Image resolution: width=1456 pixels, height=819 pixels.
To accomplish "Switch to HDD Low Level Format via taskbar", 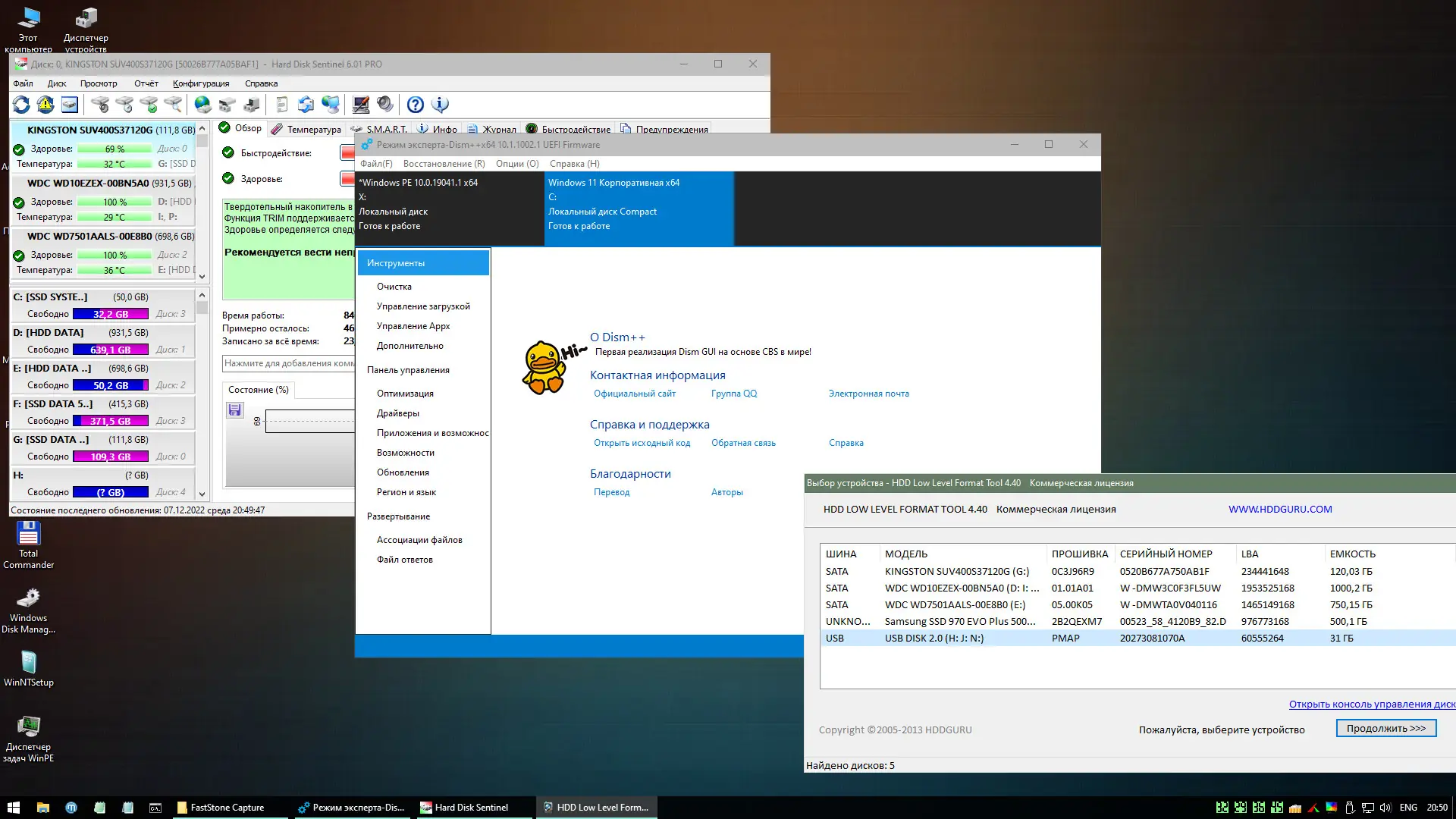I will click(x=596, y=807).
